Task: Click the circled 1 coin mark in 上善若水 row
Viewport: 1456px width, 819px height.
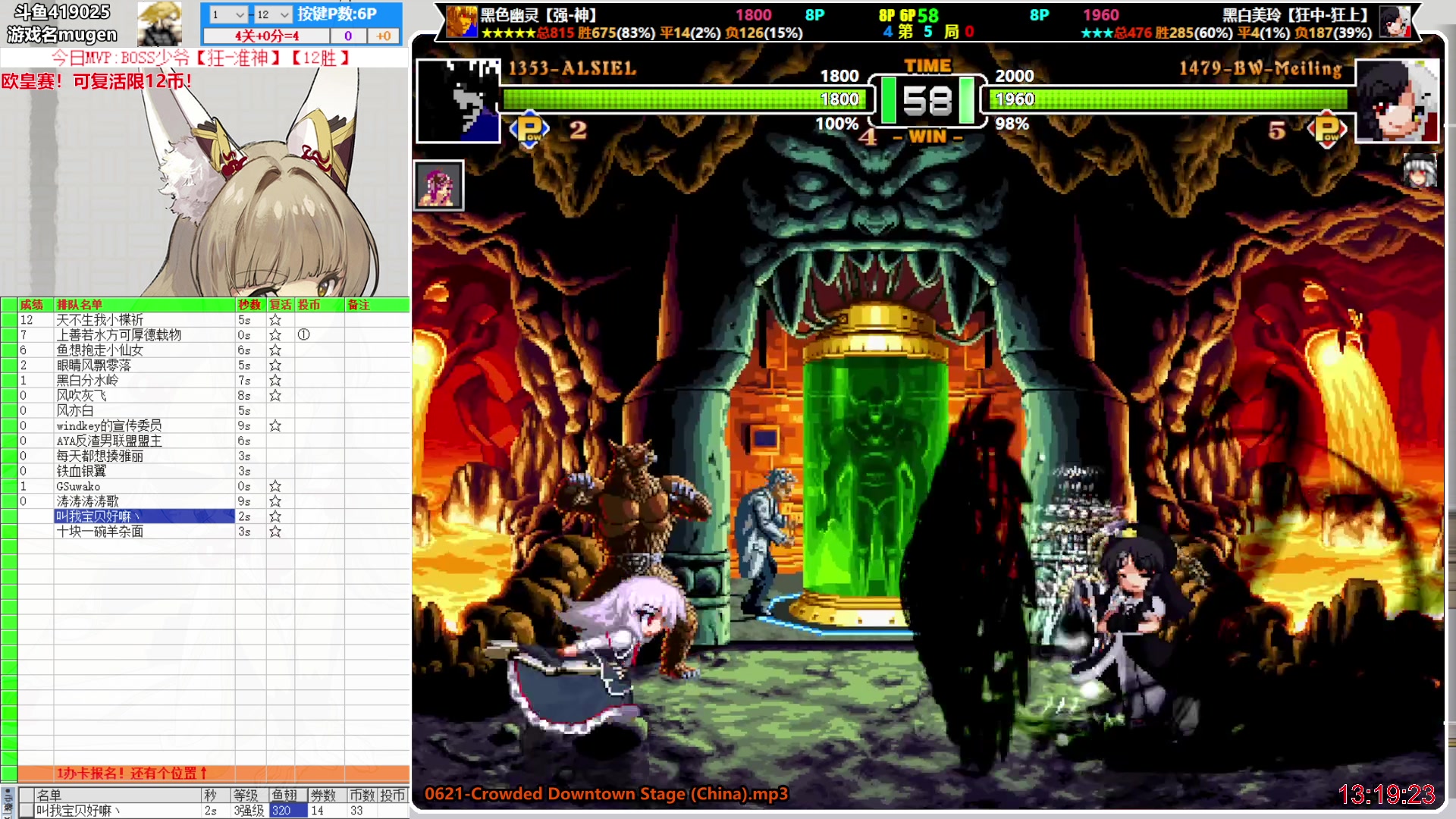Action: [x=303, y=334]
